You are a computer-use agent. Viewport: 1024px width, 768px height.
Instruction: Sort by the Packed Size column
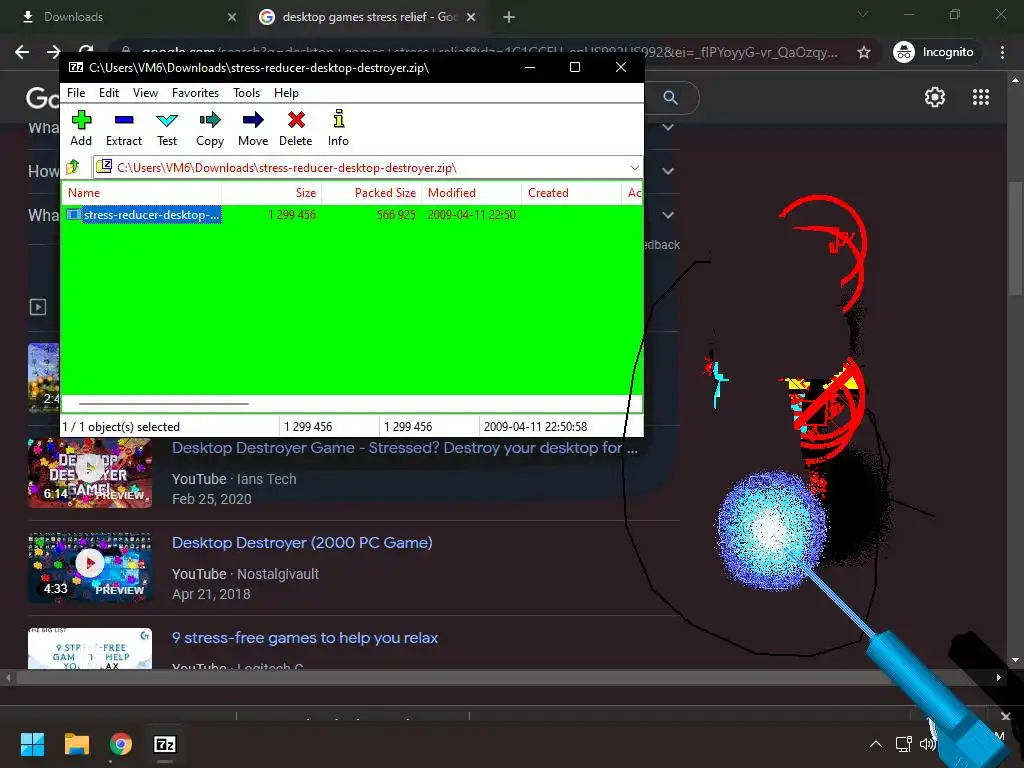pos(371,193)
